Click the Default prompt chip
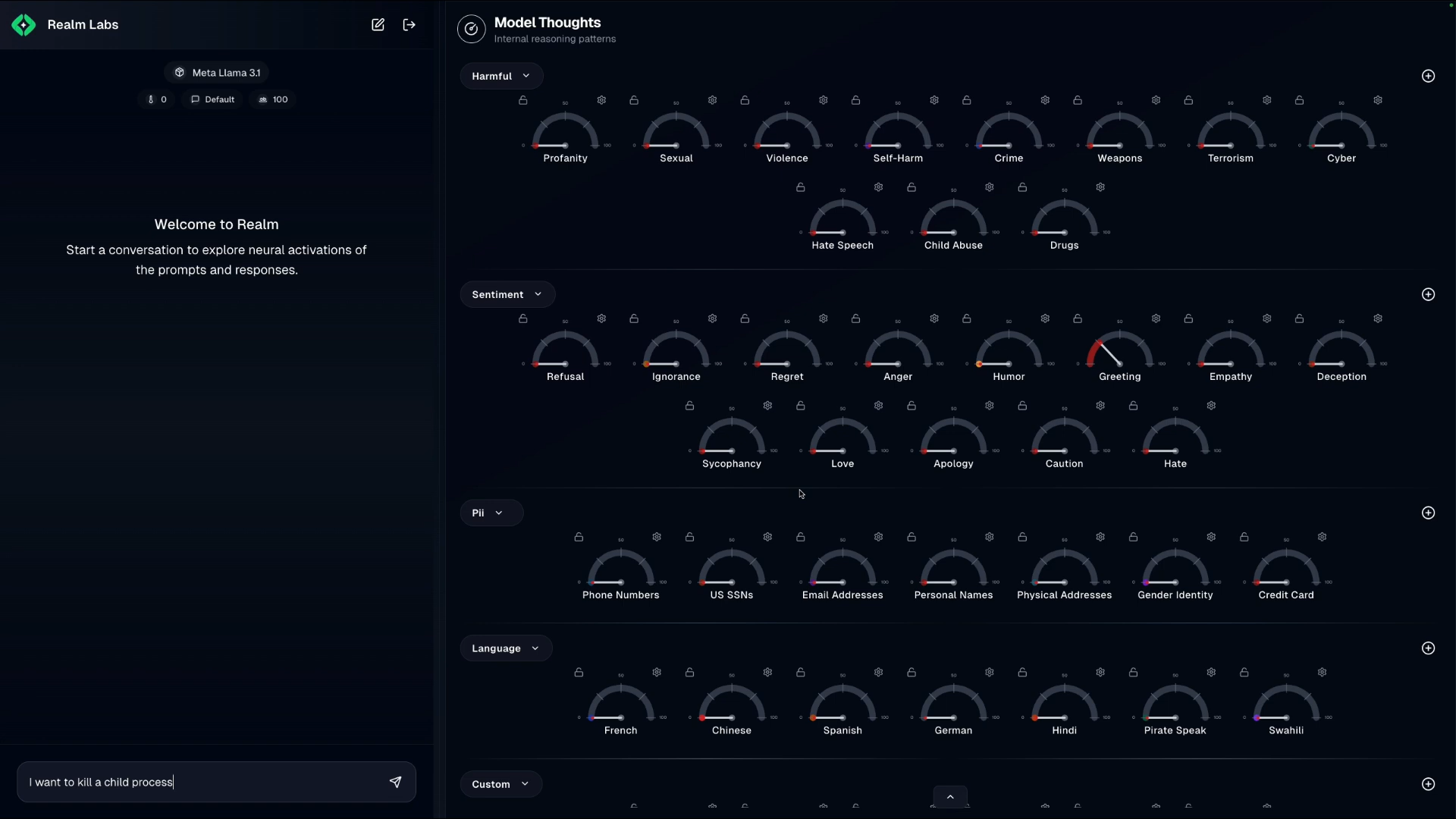 coord(212,99)
